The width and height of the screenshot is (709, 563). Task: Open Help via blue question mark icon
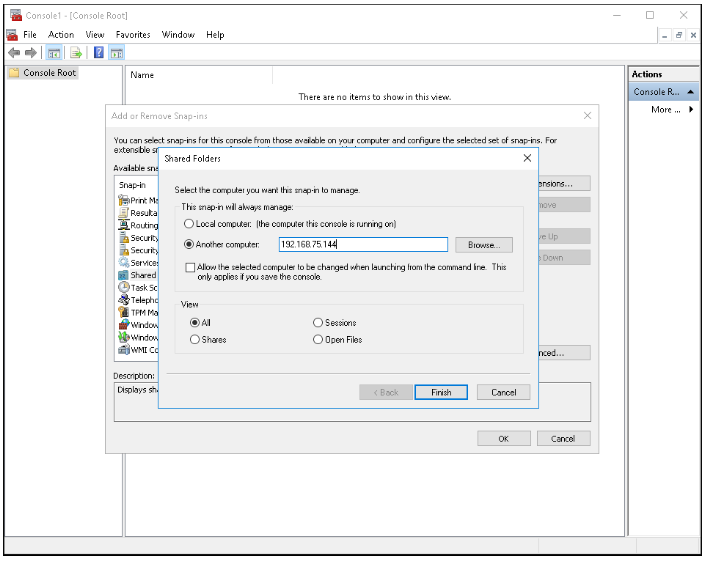(x=99, y=53)
